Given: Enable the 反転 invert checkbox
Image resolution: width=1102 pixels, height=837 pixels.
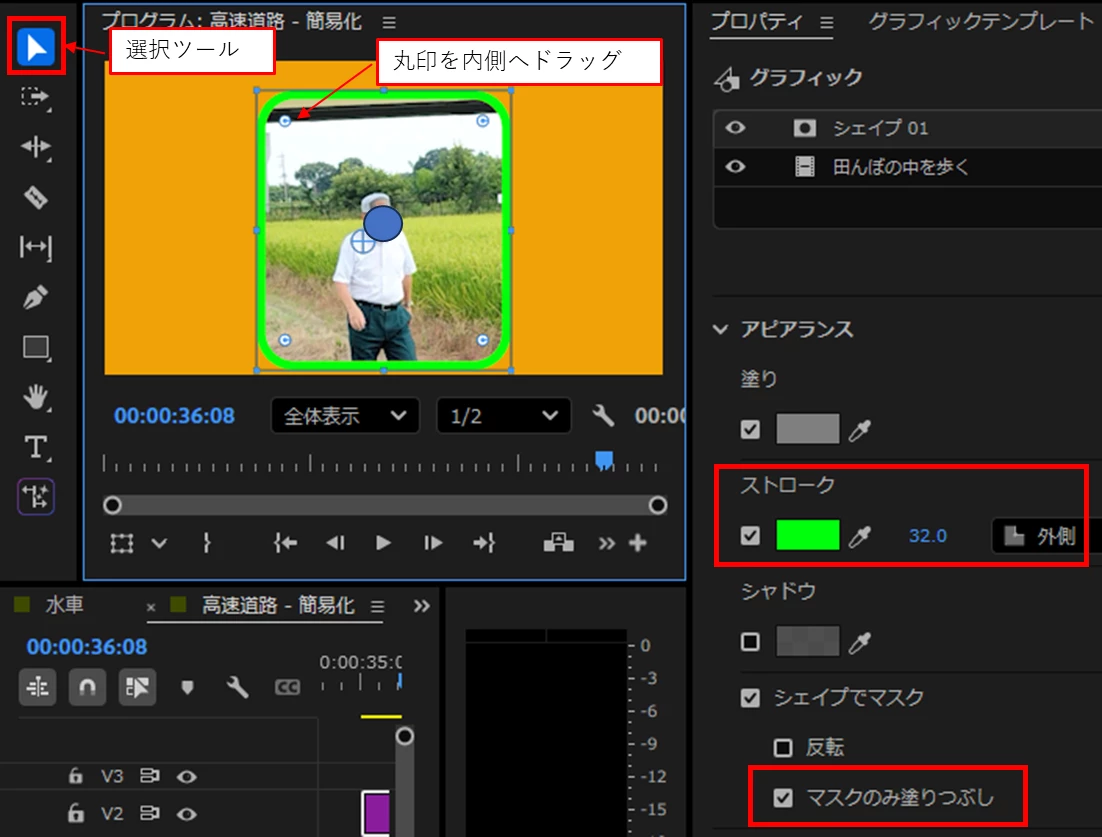Looking at the screenshot, I should pyautogui.click(x=783, y=747).
